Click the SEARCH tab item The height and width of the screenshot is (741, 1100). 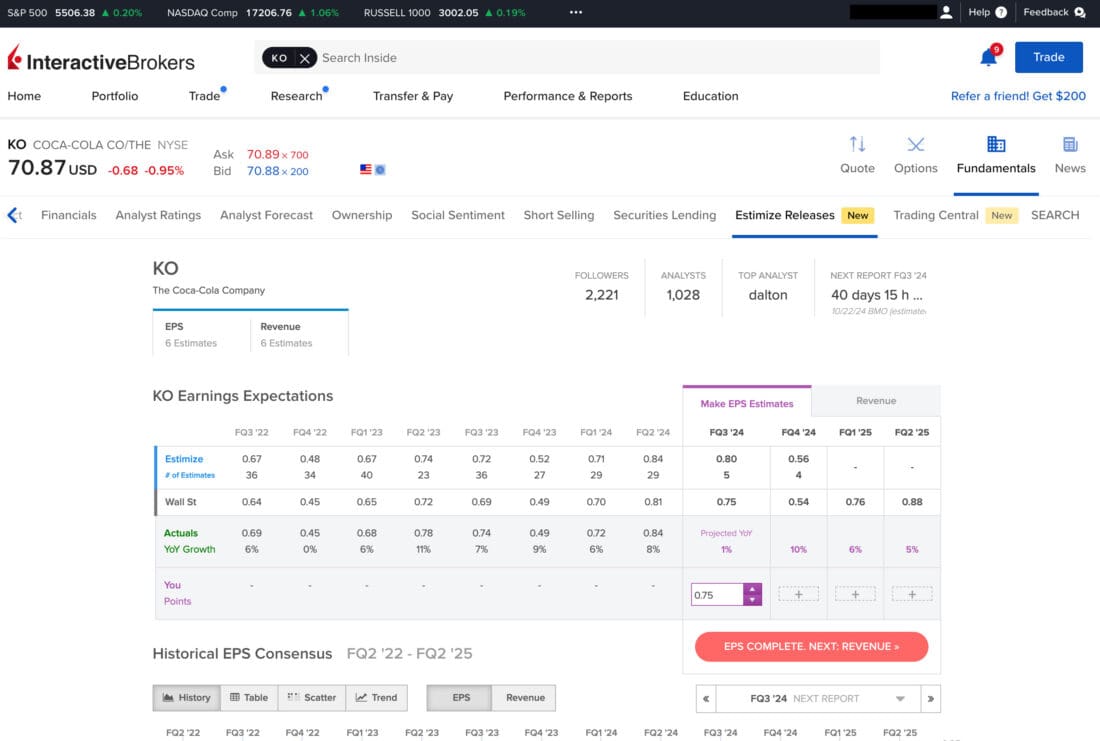pyautogui.click(x=1055, y=215)
